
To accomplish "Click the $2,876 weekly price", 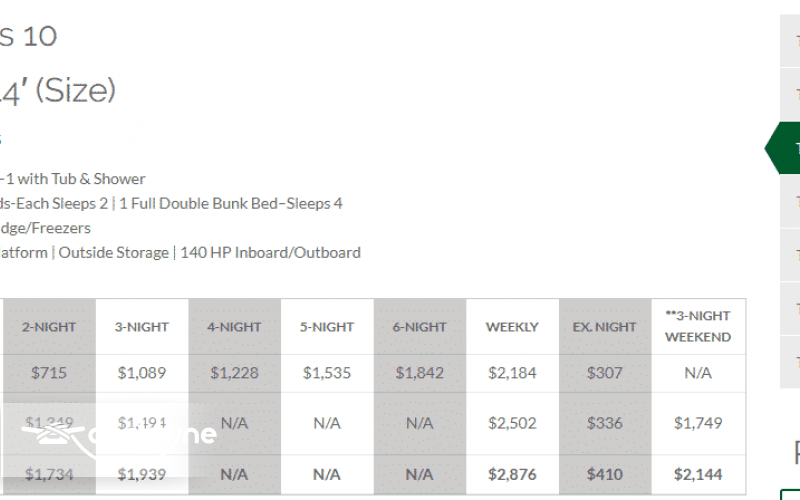I will pyautogui.click(x=512, y=474).
